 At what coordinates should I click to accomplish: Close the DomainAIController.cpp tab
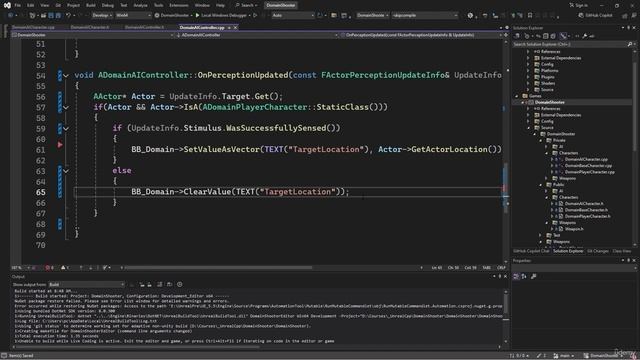236,27
